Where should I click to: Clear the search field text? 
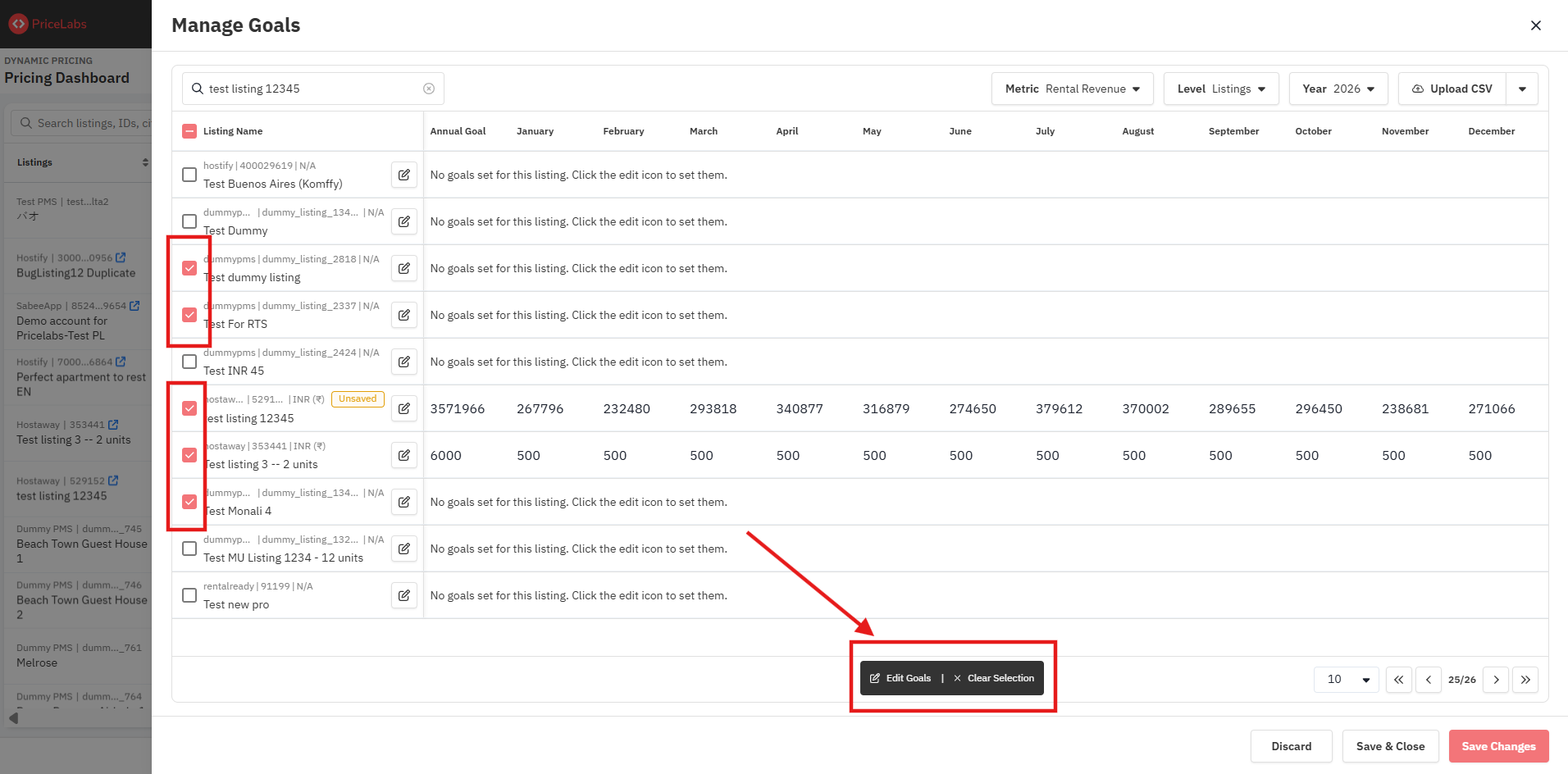pos(429,89)
